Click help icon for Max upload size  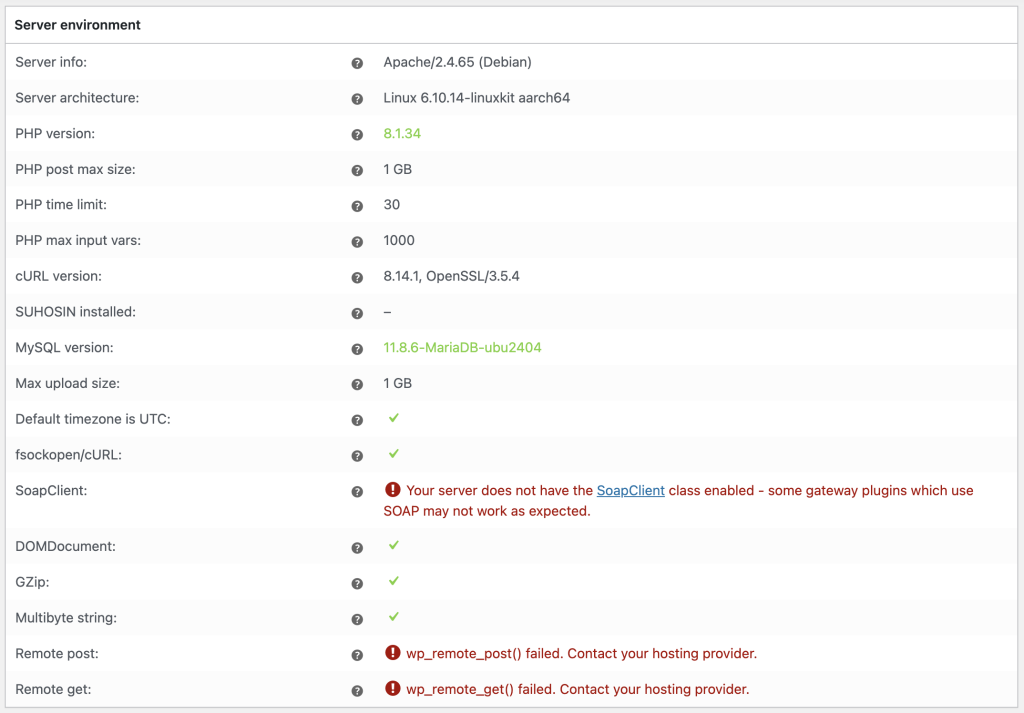tap(357, 385)
